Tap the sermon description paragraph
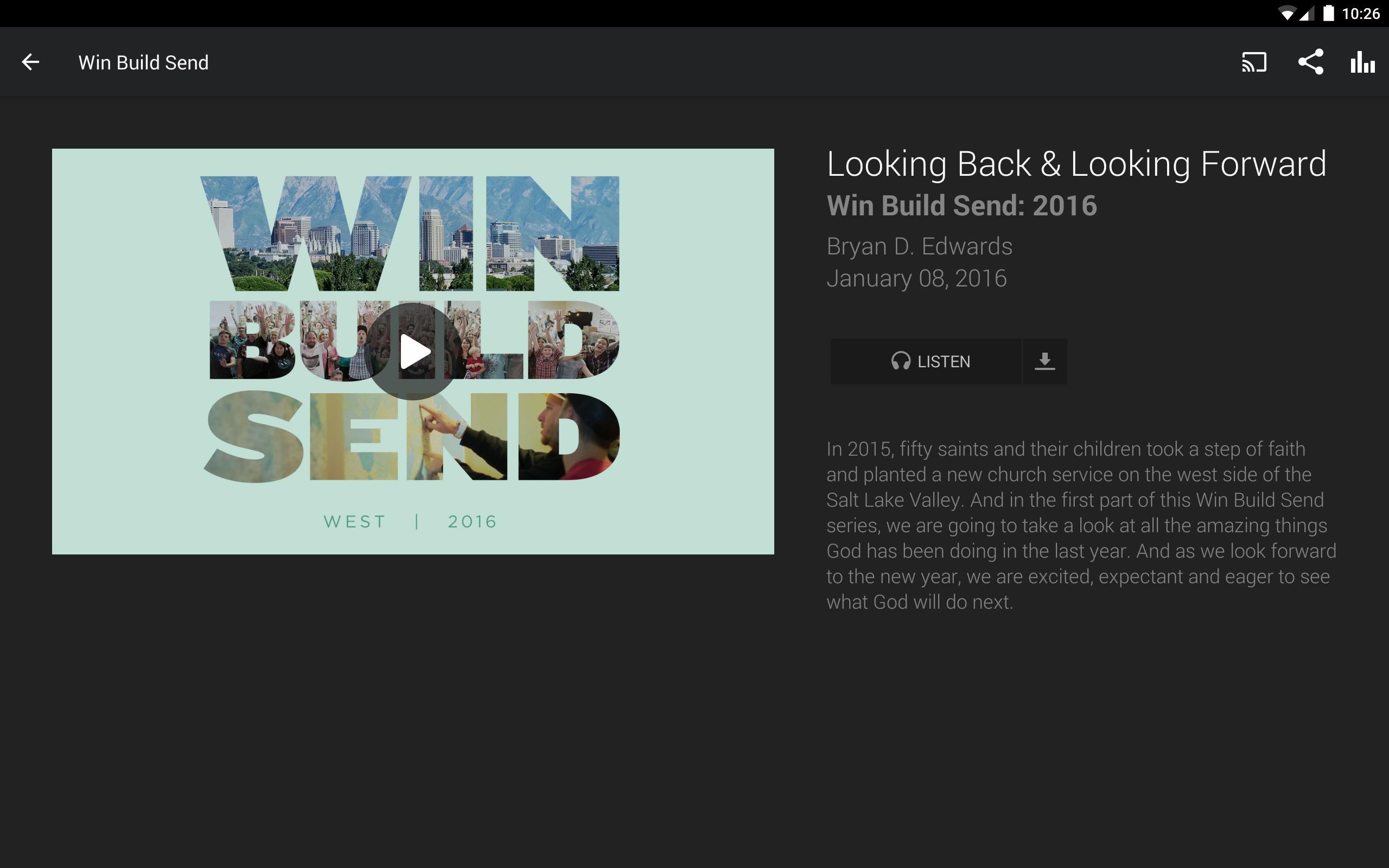1389x868 pixels. (x=1081, y=525)
